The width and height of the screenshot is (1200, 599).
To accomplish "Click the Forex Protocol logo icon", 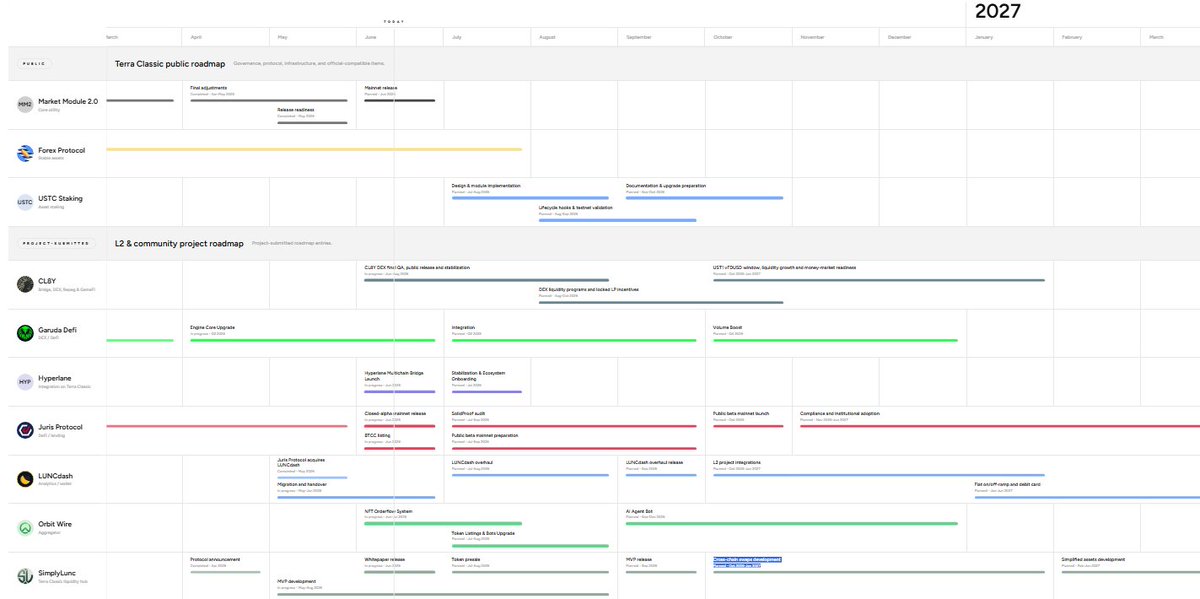I will [x=25, y=153].
